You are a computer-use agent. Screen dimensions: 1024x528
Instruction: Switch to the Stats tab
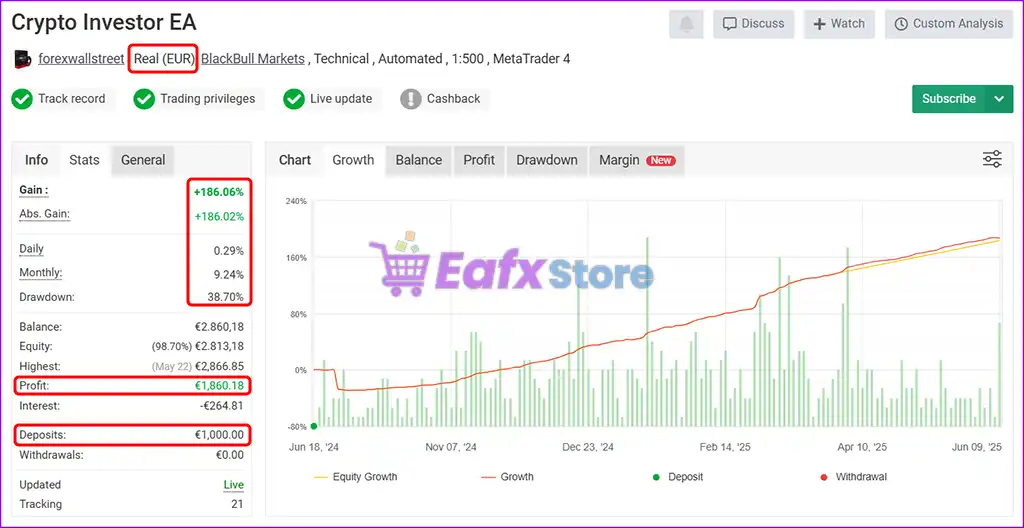coord(84,160)
